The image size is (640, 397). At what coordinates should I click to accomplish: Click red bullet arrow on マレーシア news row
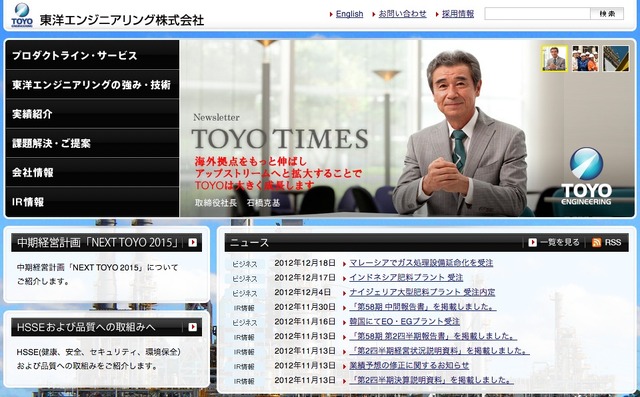pos(345,264)
